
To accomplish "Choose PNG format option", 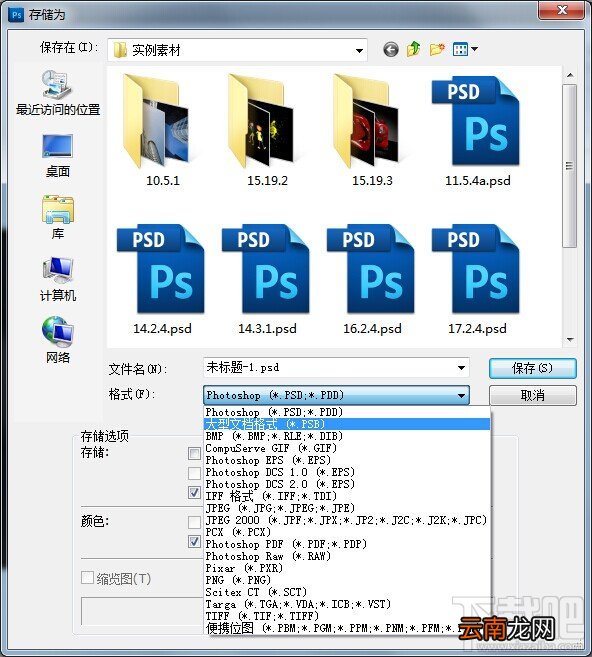I will [347, 580].
